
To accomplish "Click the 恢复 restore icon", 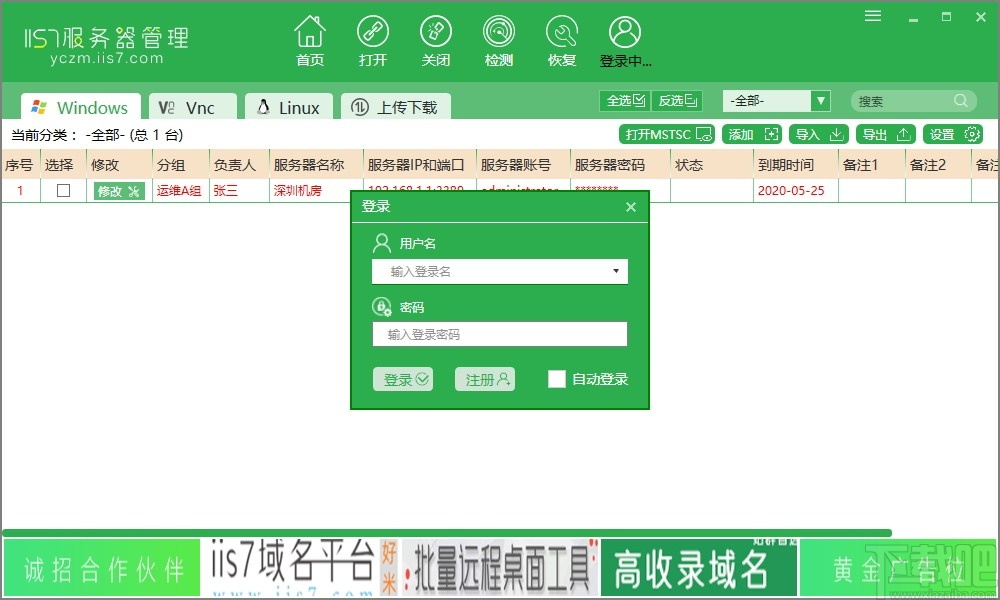I will (x=562, y=40).
